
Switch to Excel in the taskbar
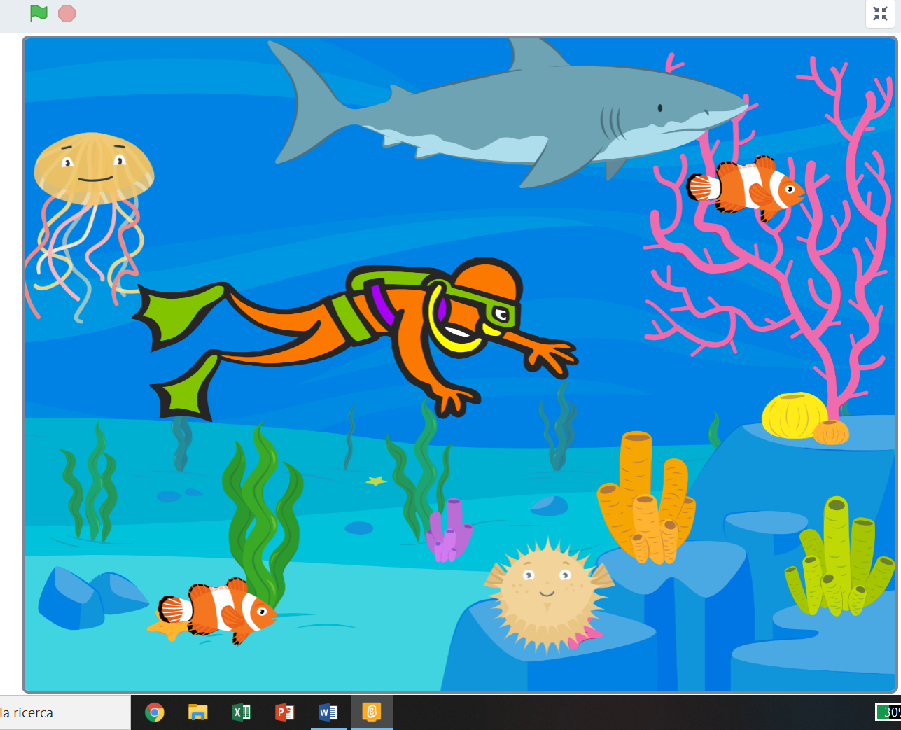point(241,712)
